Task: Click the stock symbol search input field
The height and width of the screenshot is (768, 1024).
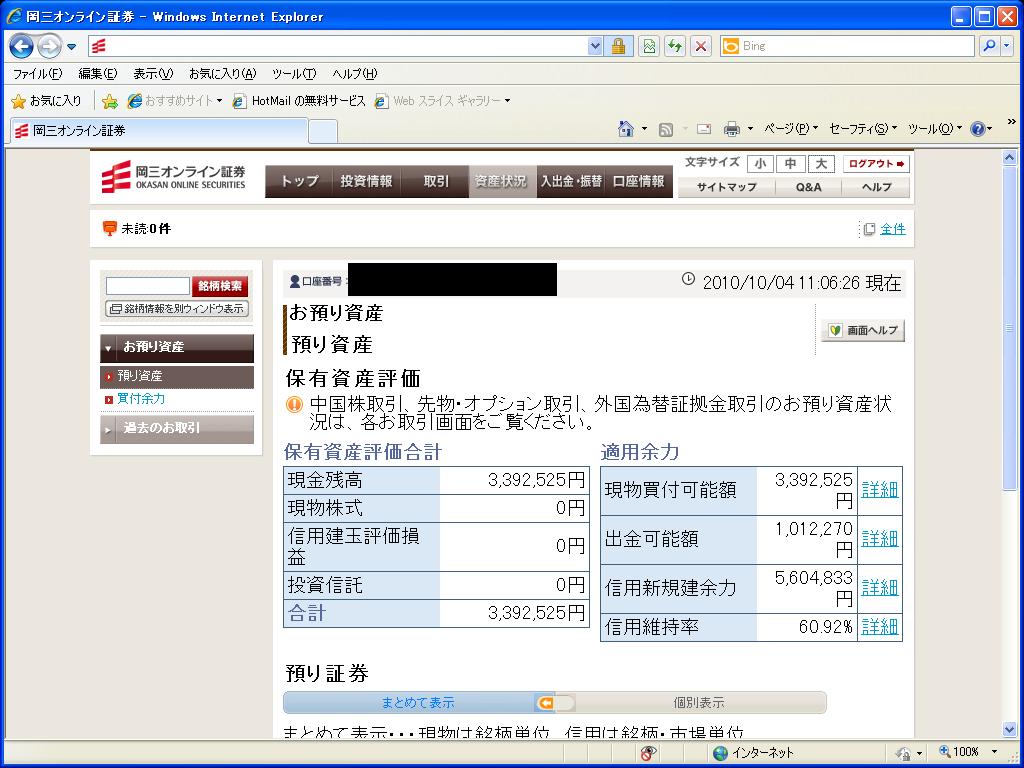Action: (148, 286)
